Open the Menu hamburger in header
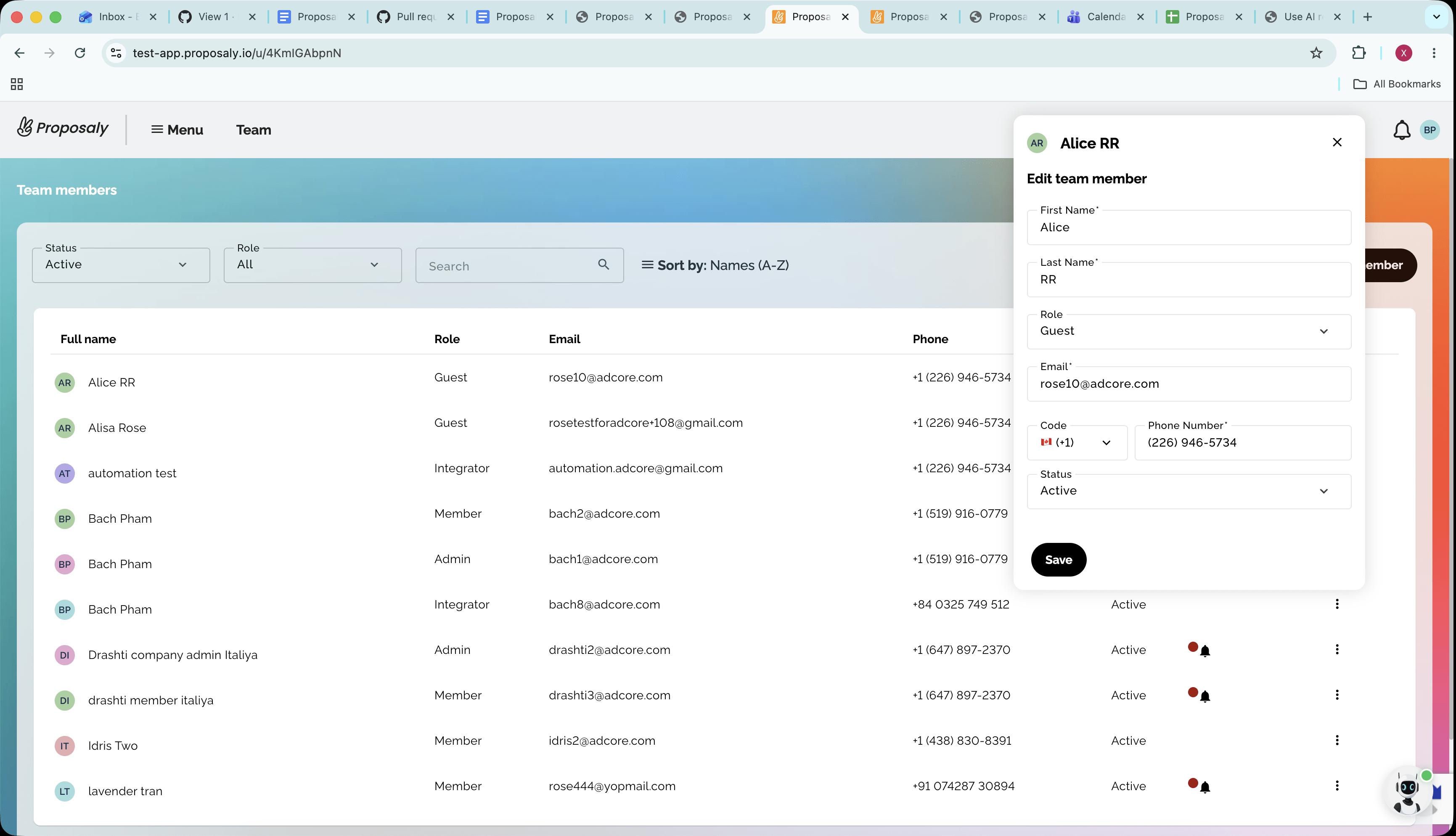The image size is (1456, 836). [x=177, y=130]
